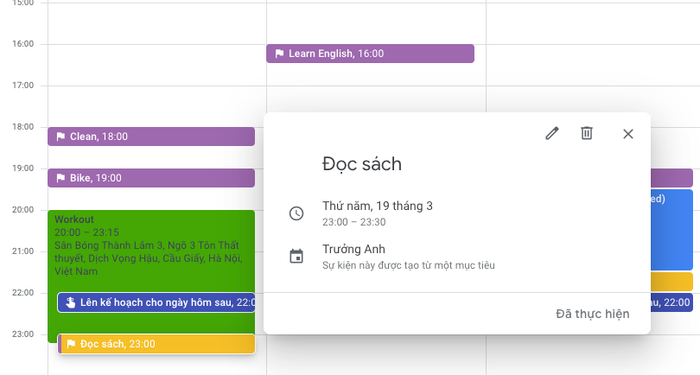This screenshot has height=375, width=700.
Task: Click the Đọc sách popup title
Action: [x=362, y=164]
